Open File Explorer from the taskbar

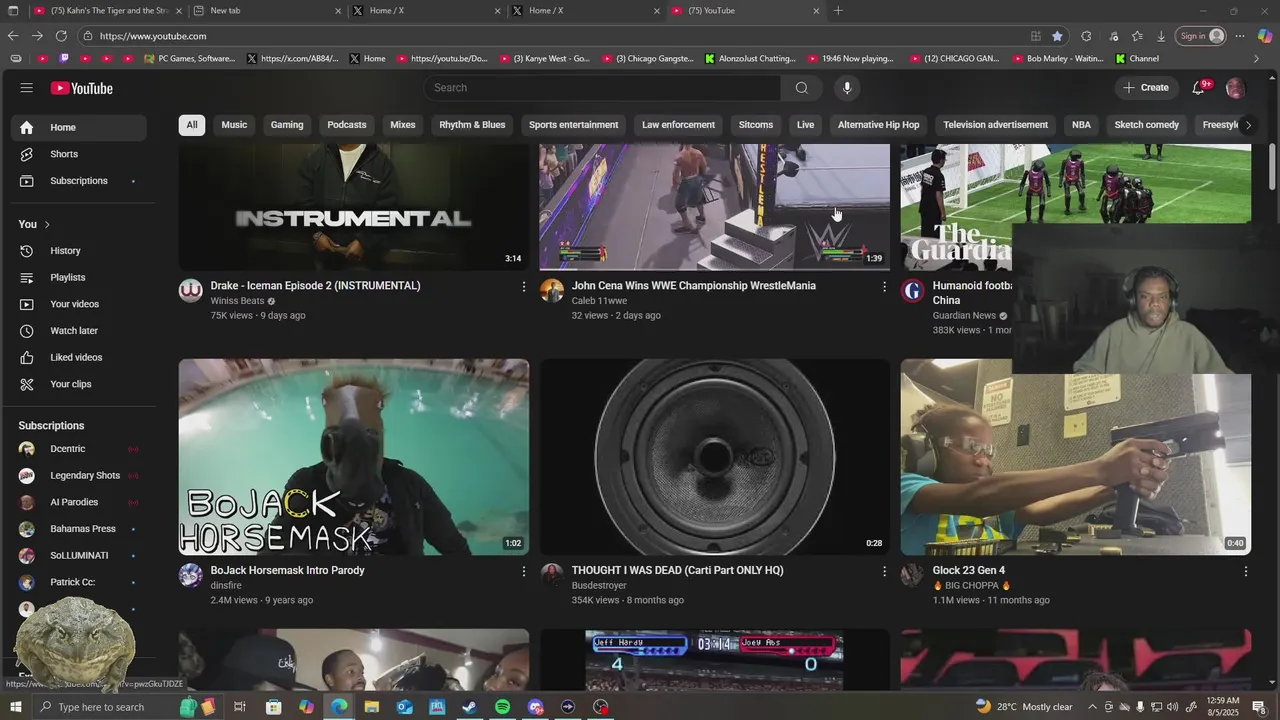[371, 707]
